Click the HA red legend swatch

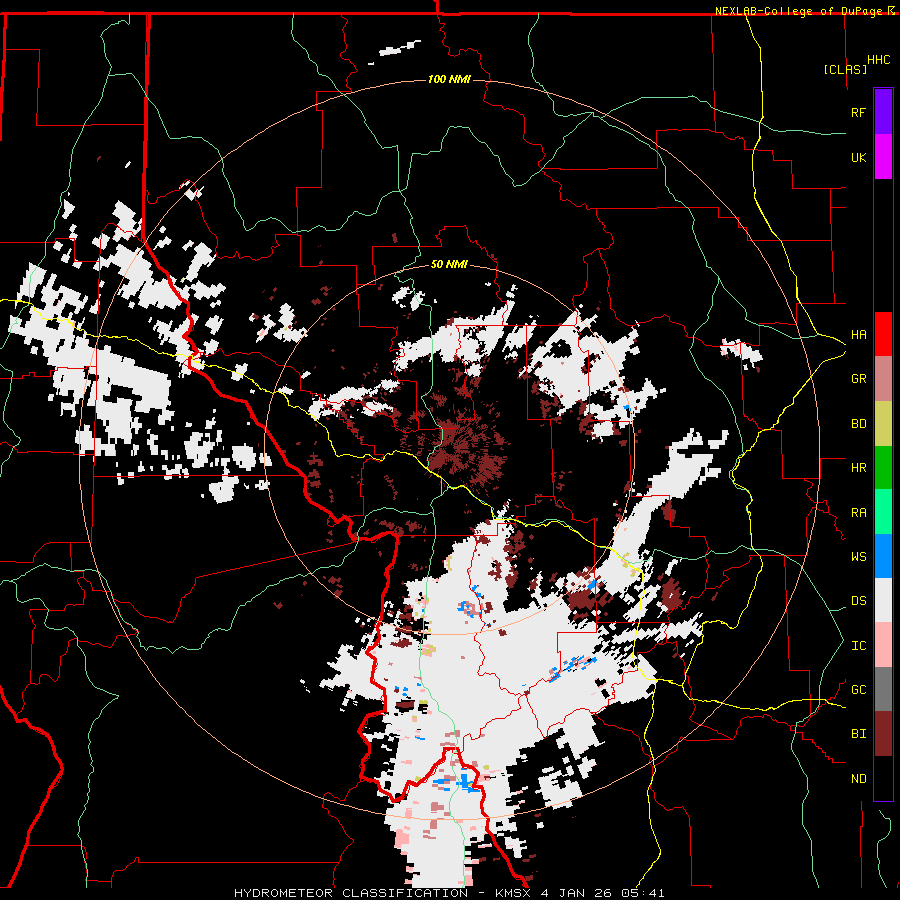tap(883, 334)
